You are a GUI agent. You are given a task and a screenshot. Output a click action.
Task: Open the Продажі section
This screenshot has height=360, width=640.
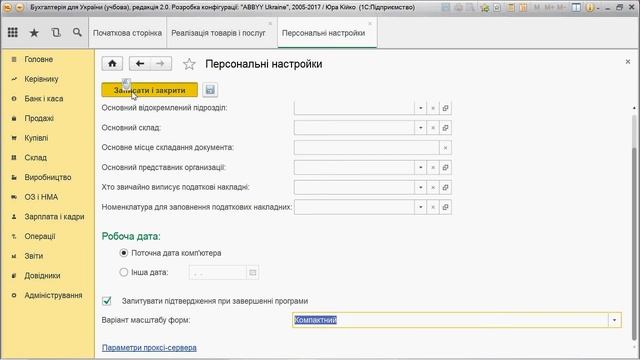pos(39,118)
